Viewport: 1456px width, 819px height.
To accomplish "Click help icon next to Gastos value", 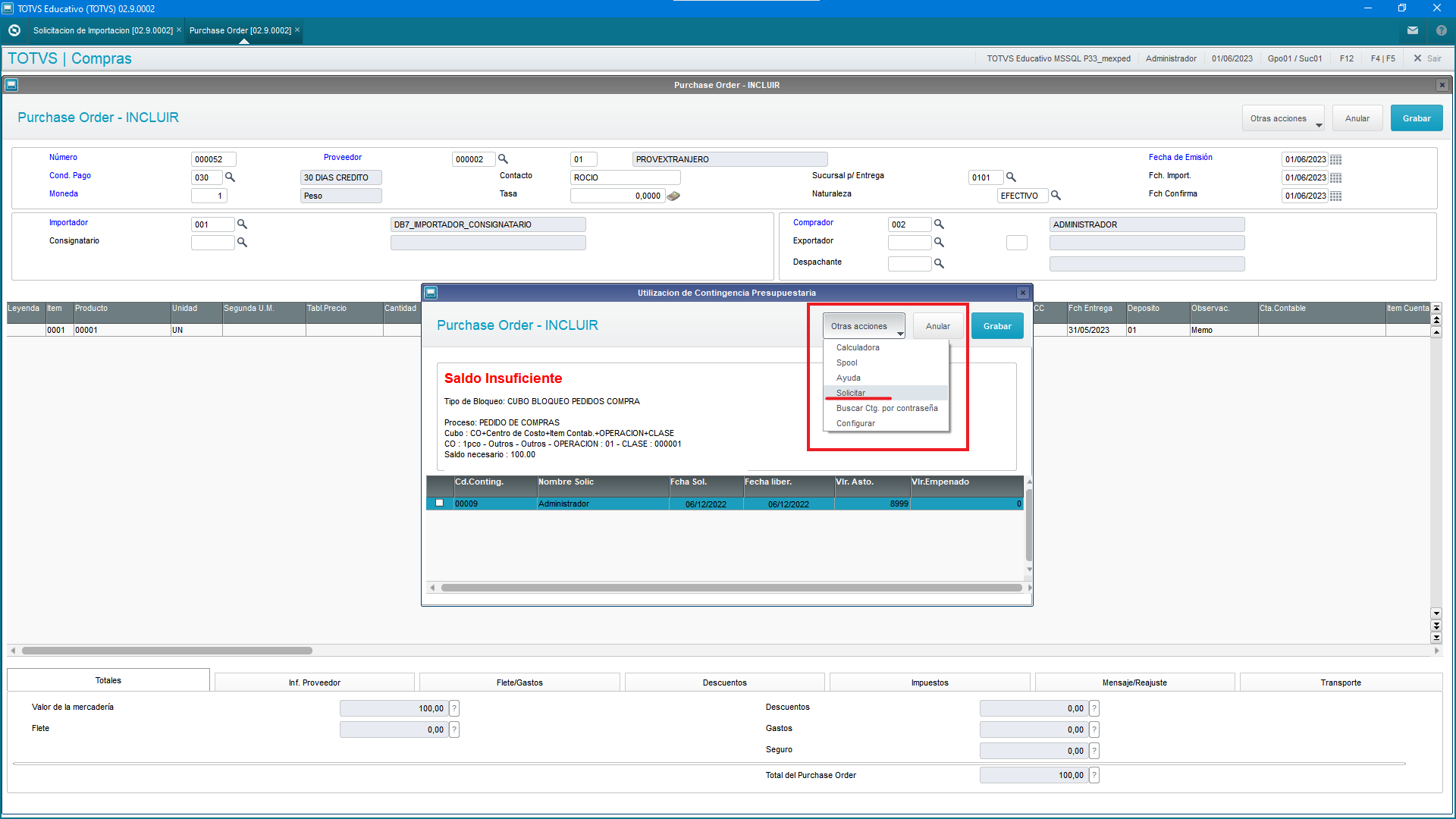I will point(1094,730).
